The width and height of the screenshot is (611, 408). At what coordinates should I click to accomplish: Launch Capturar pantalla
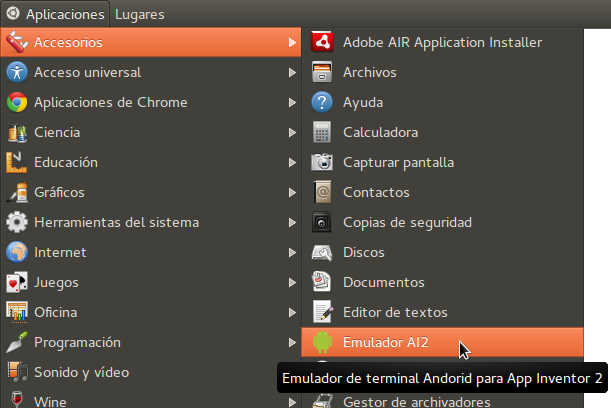point(443,162)
